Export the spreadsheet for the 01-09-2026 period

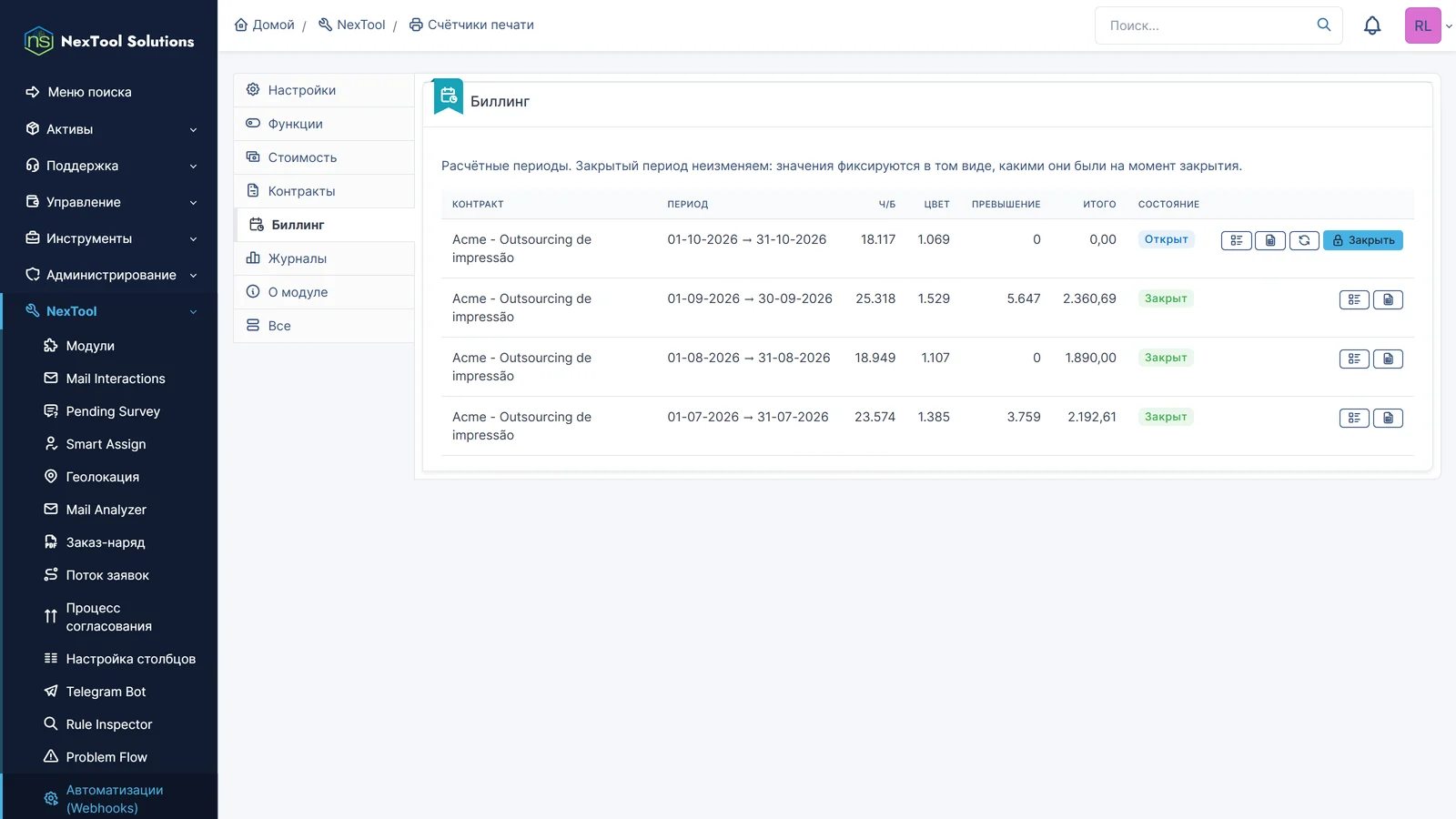coord(1388,299)
